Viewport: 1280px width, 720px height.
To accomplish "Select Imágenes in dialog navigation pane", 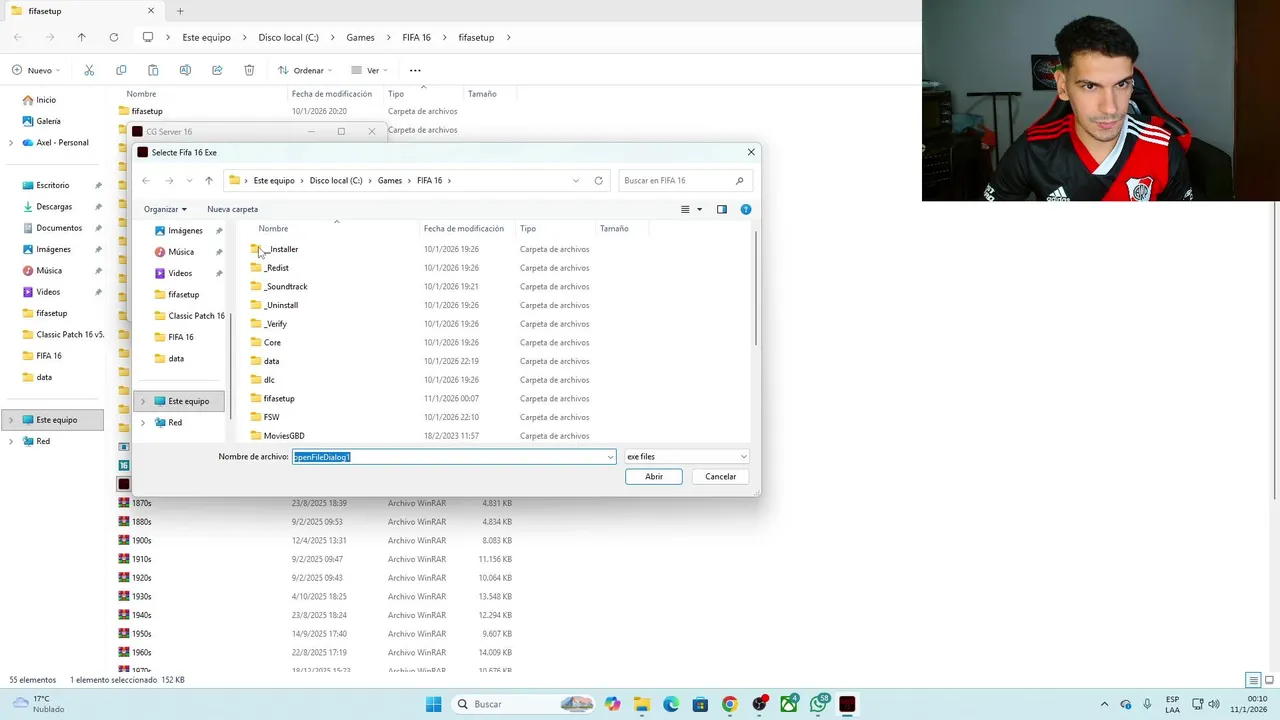I will (178, 231).
